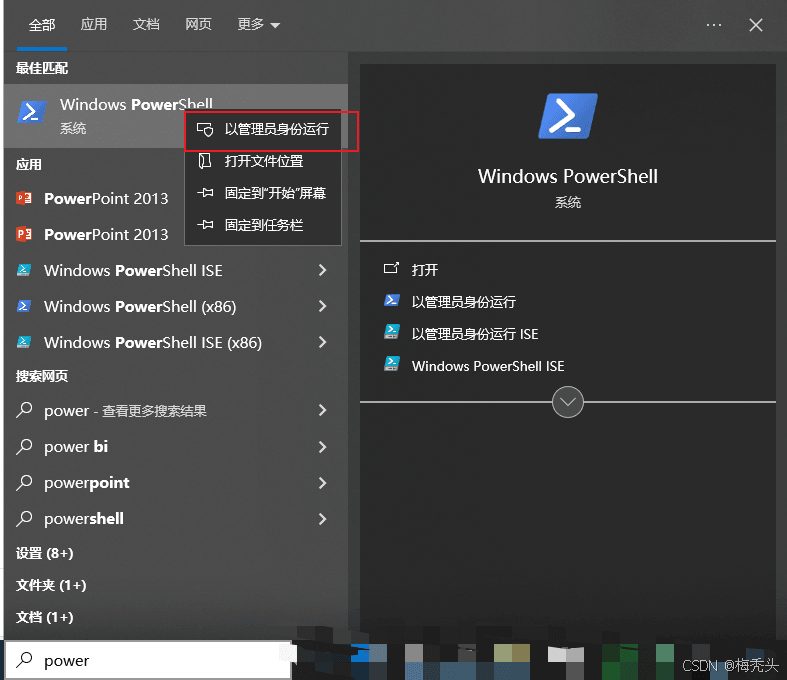The width and height of the screenshot is (787, 680).
Task: Click the pin icon next to 固定到"开始"屏幕
Action: coord(205,193)
